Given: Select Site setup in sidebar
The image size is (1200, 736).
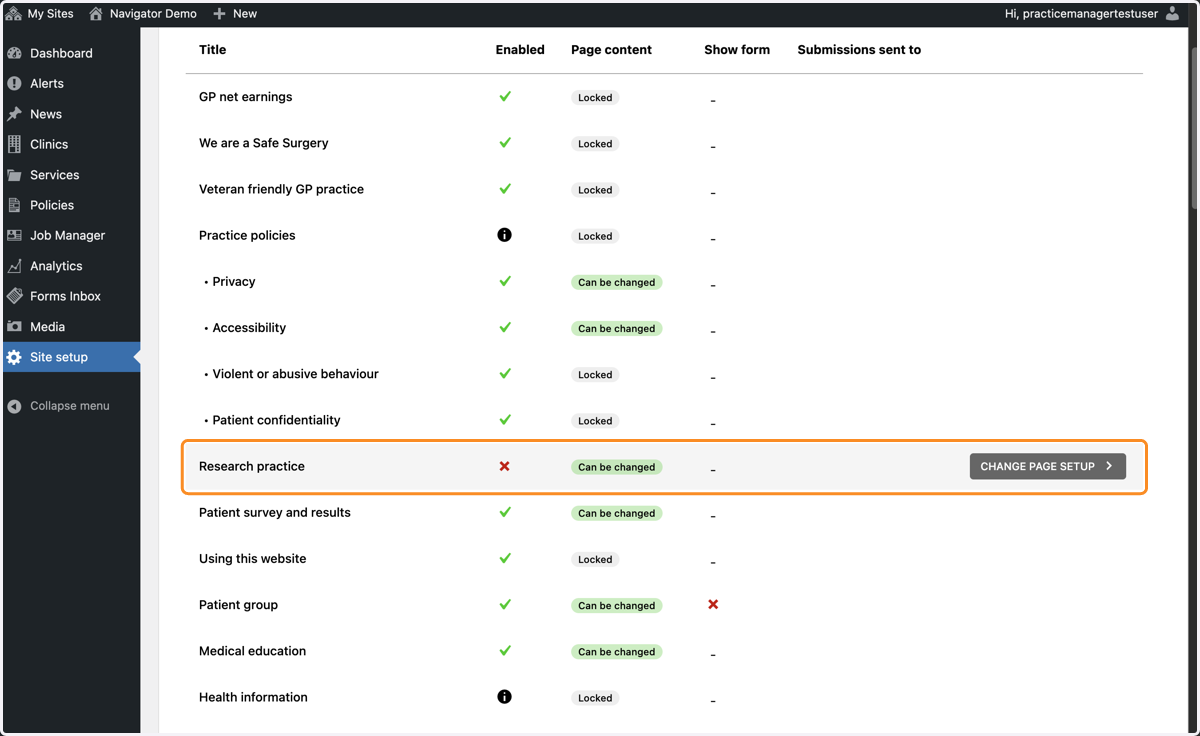Looking at the screenshot, I should [x=70, y=357].
